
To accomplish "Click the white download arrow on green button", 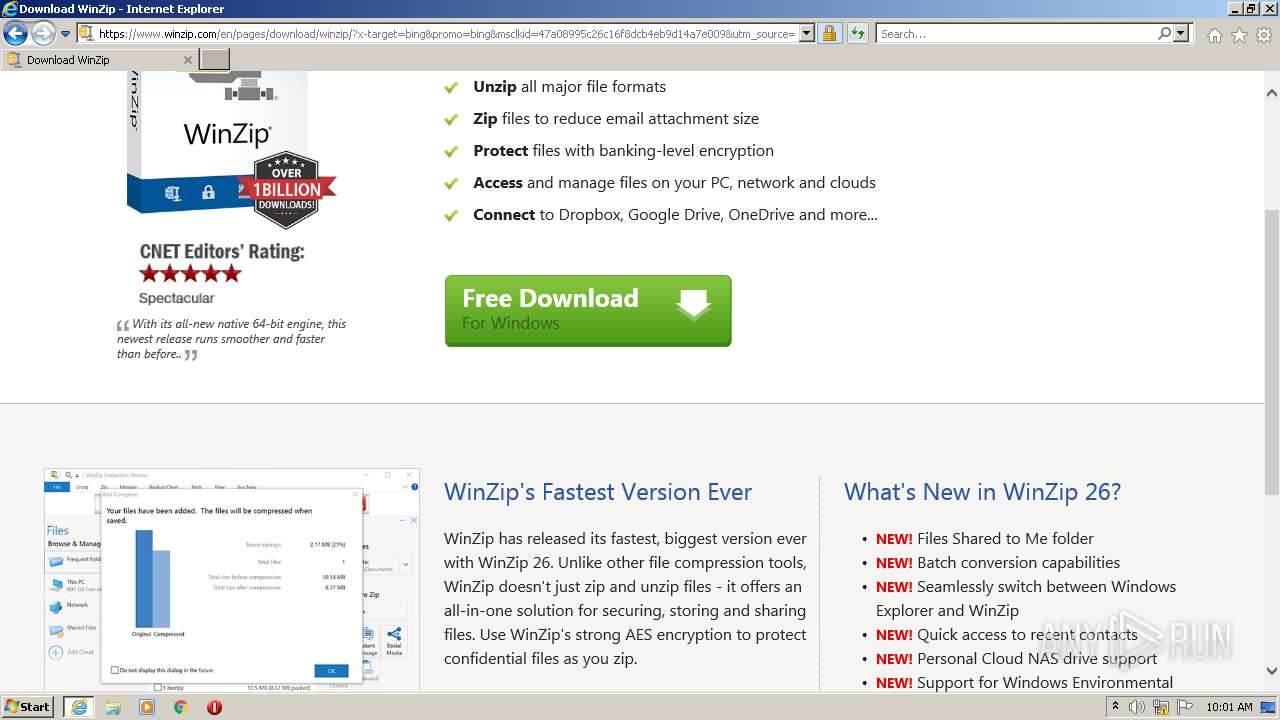I will click(x=693, y=303).
